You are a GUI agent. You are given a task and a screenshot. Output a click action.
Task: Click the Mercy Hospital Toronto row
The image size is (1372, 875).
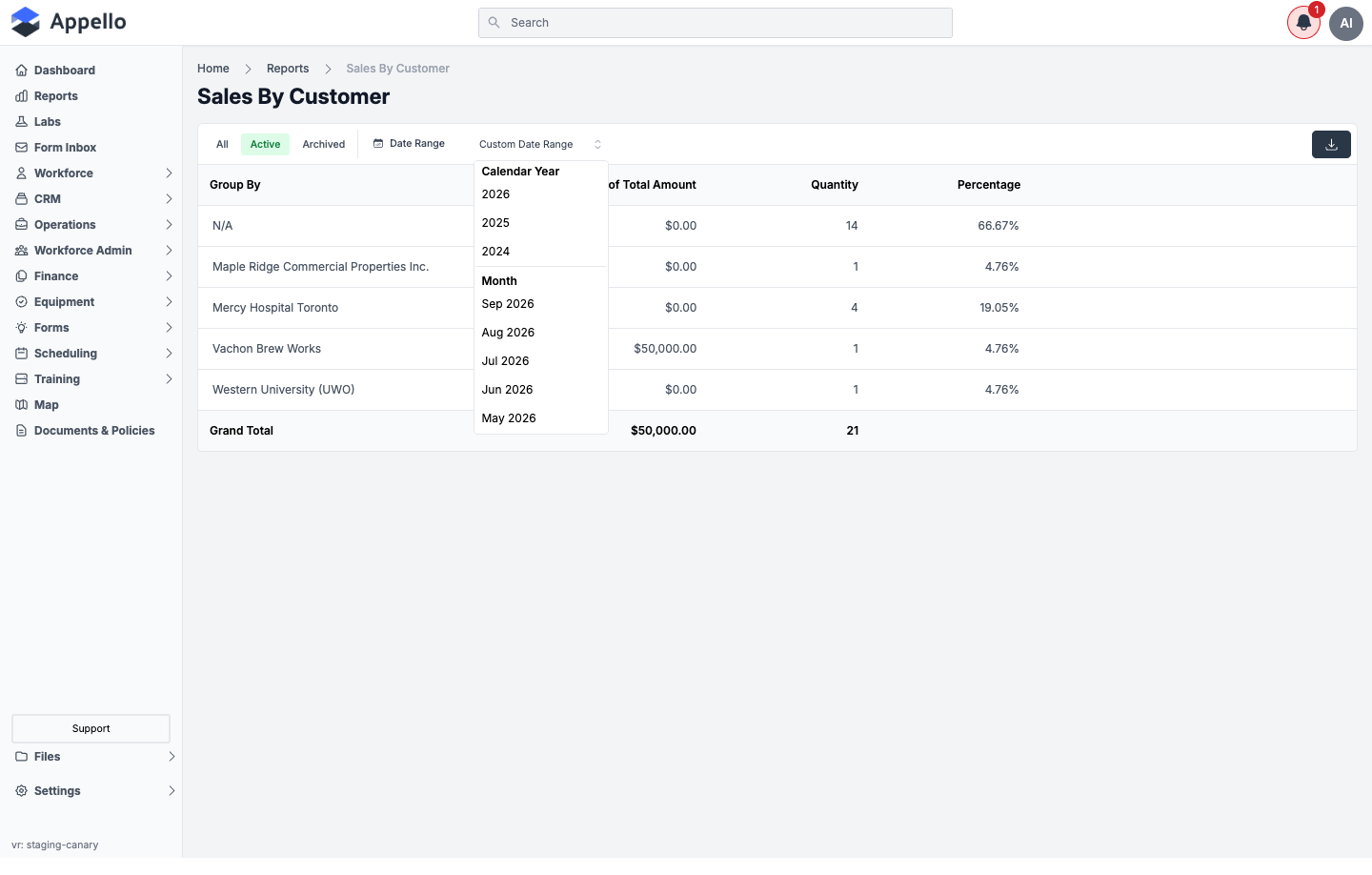(777, 308)
